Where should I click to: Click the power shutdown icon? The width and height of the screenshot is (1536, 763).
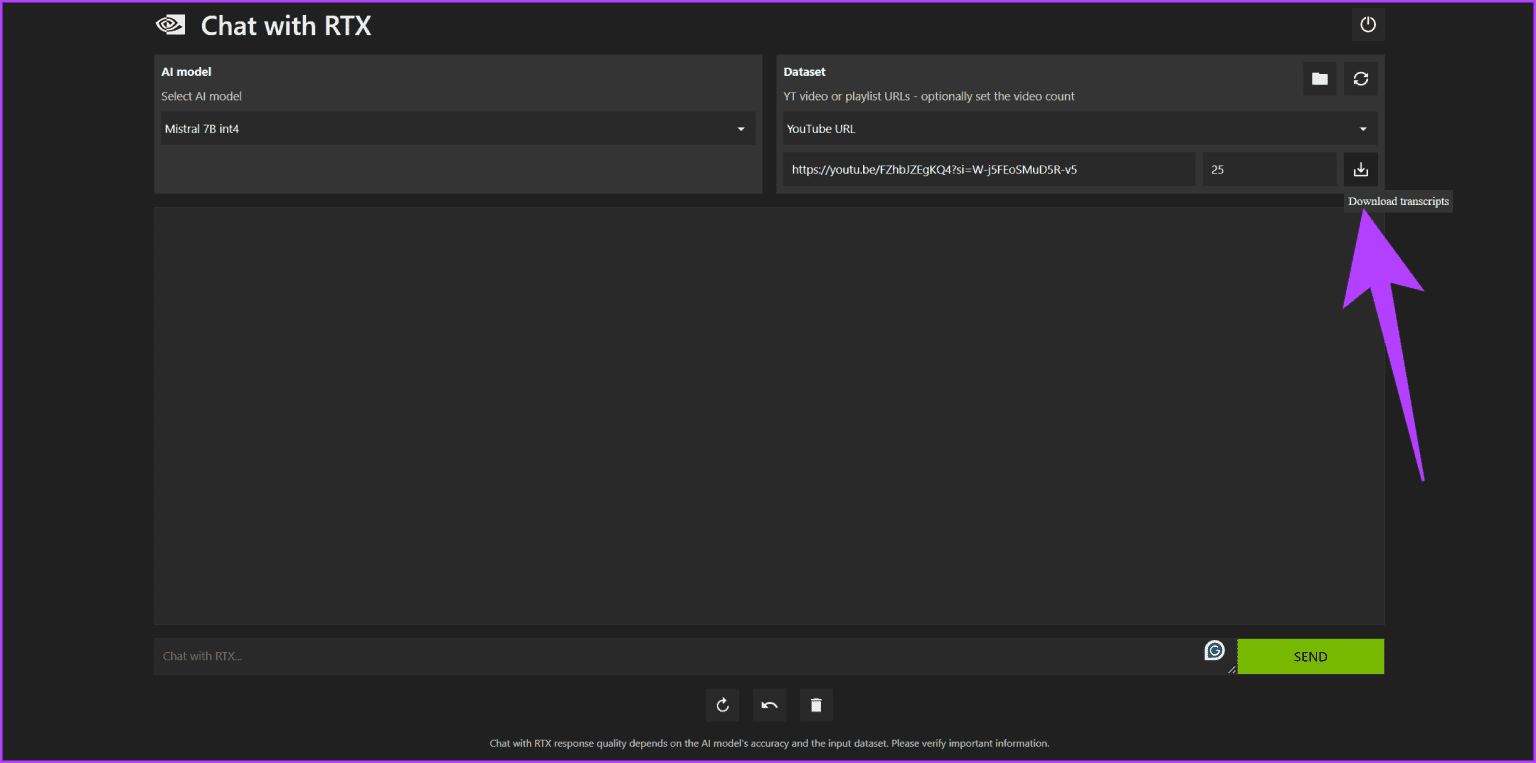1368,25
